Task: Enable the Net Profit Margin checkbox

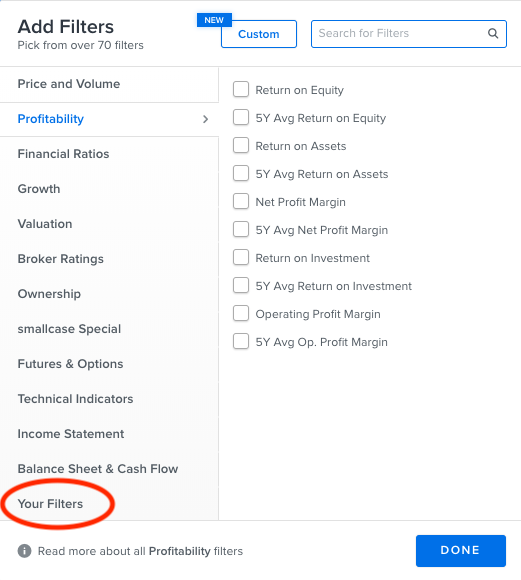Action: (x=241, y=202)
